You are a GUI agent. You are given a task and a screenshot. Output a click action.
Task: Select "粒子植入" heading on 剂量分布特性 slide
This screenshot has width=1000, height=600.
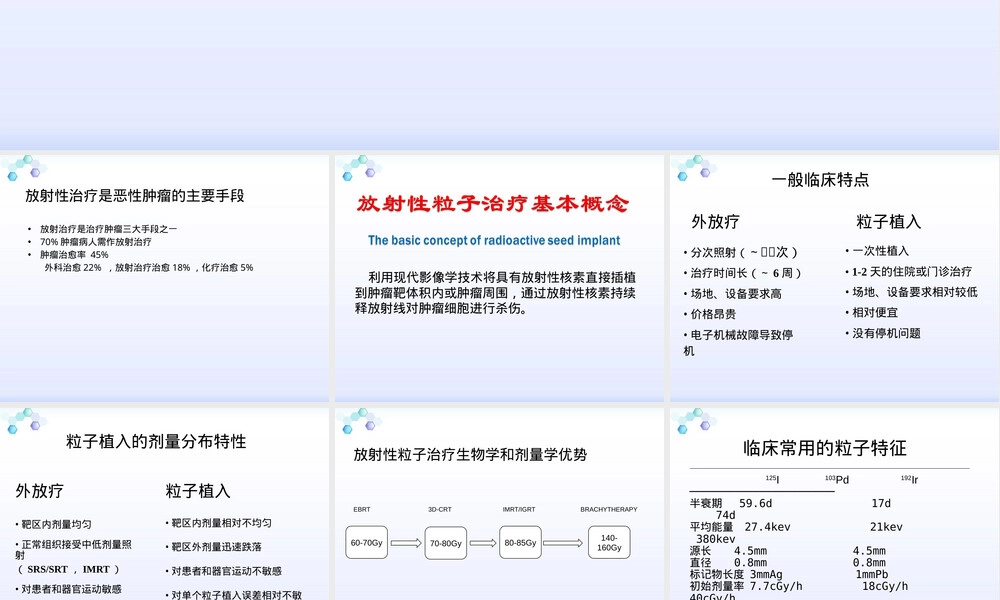(x=198, y=491)
